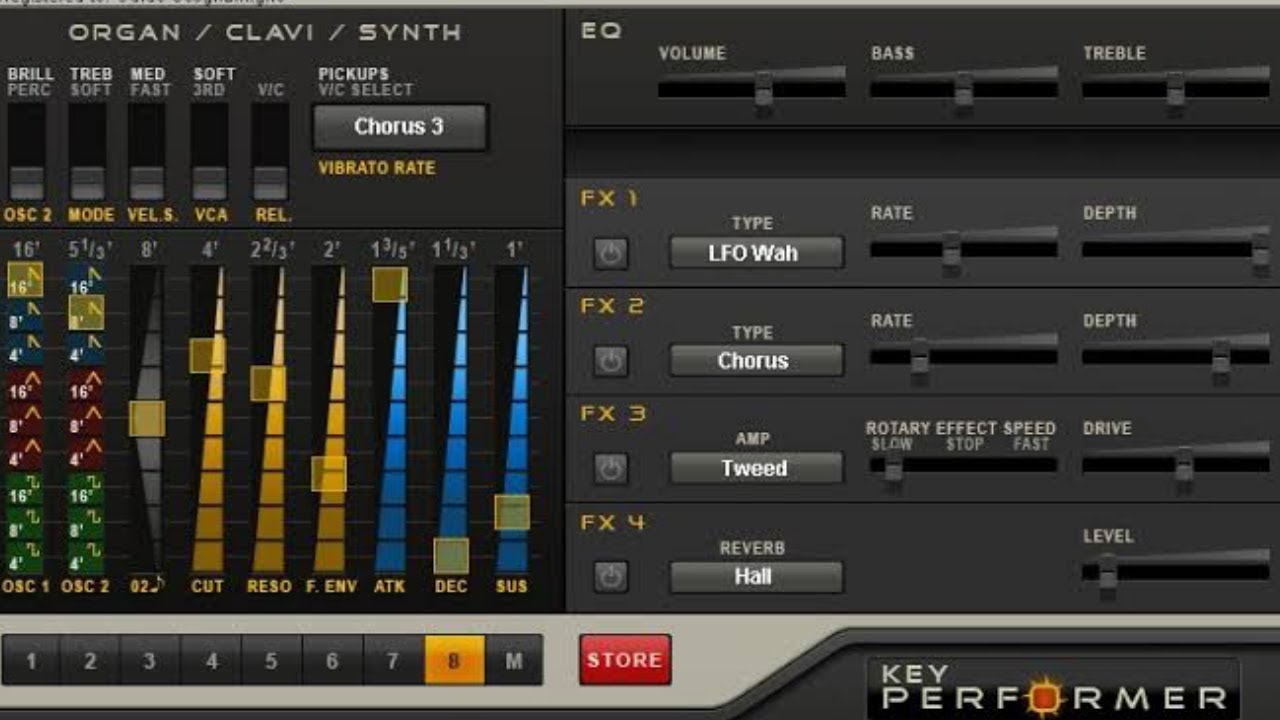Select preset slot 4
This screenshot has width=1280, height=720.
pos(211,660)
